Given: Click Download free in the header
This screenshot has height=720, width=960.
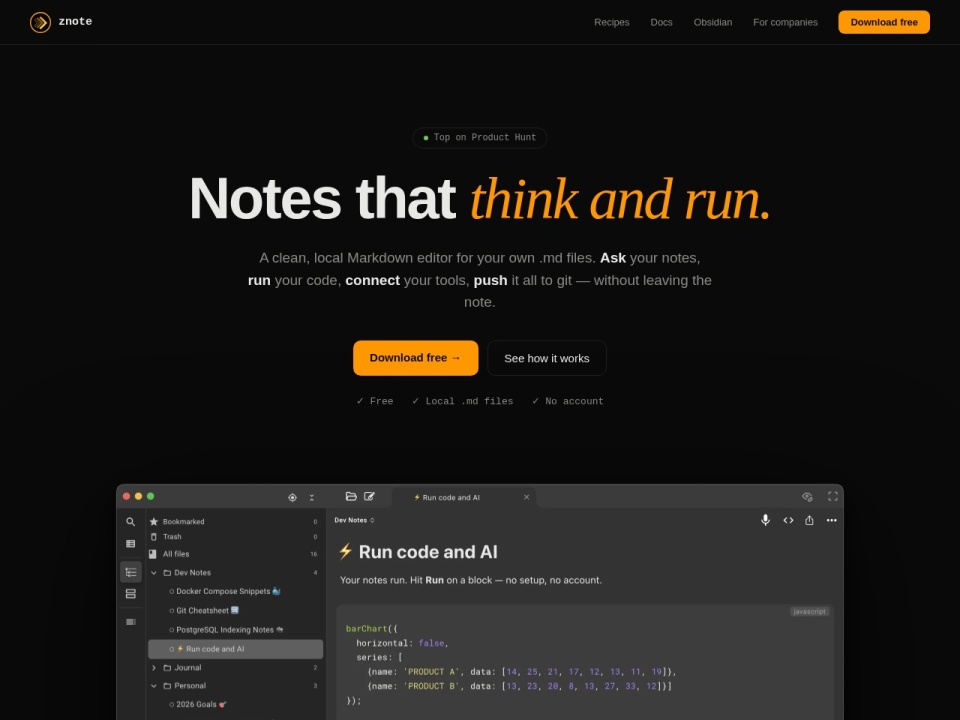Looking at the screenshot, I should [883, 22].
